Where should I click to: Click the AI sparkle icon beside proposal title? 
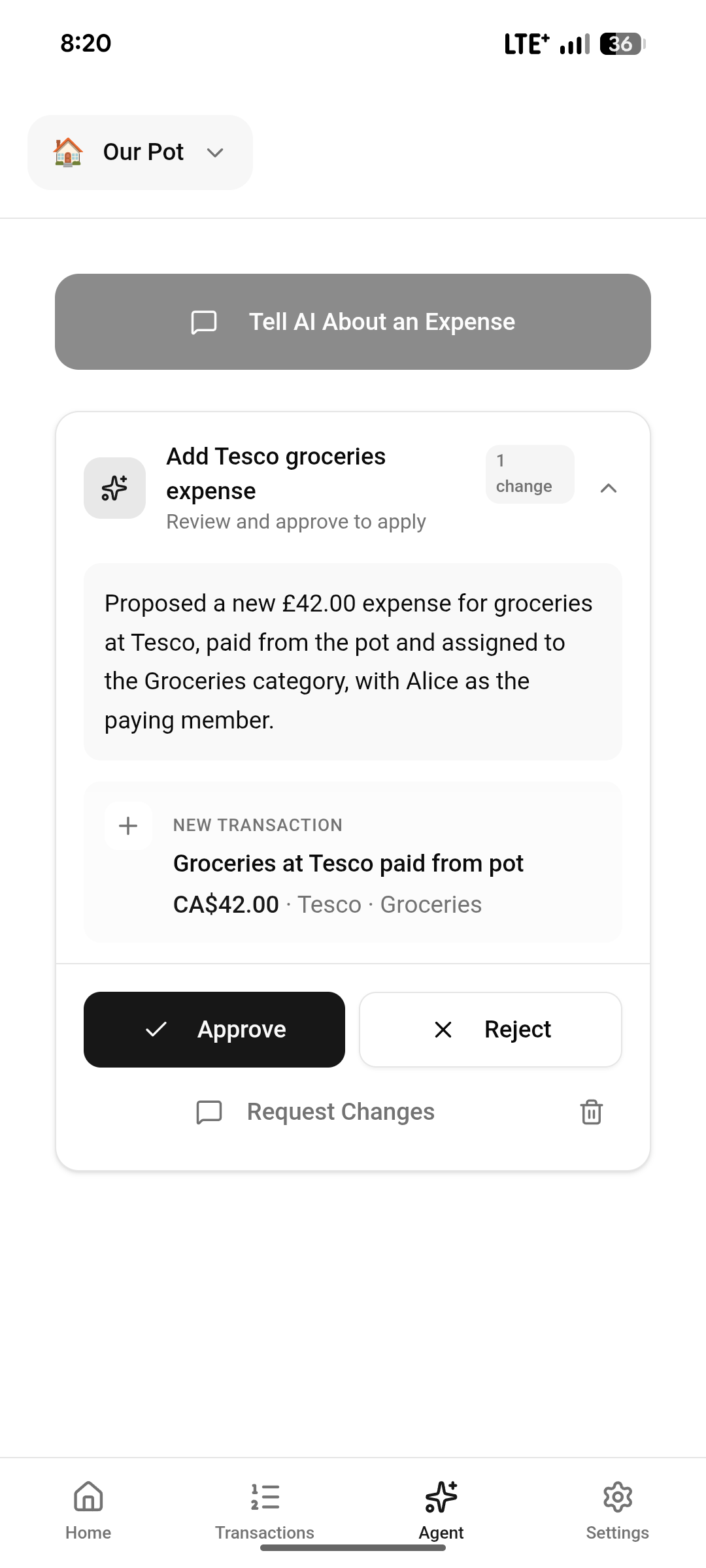click(114, 488)
